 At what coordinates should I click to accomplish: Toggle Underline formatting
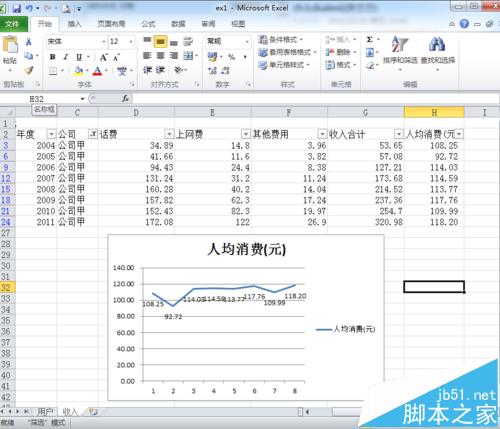tap(79, 57)
